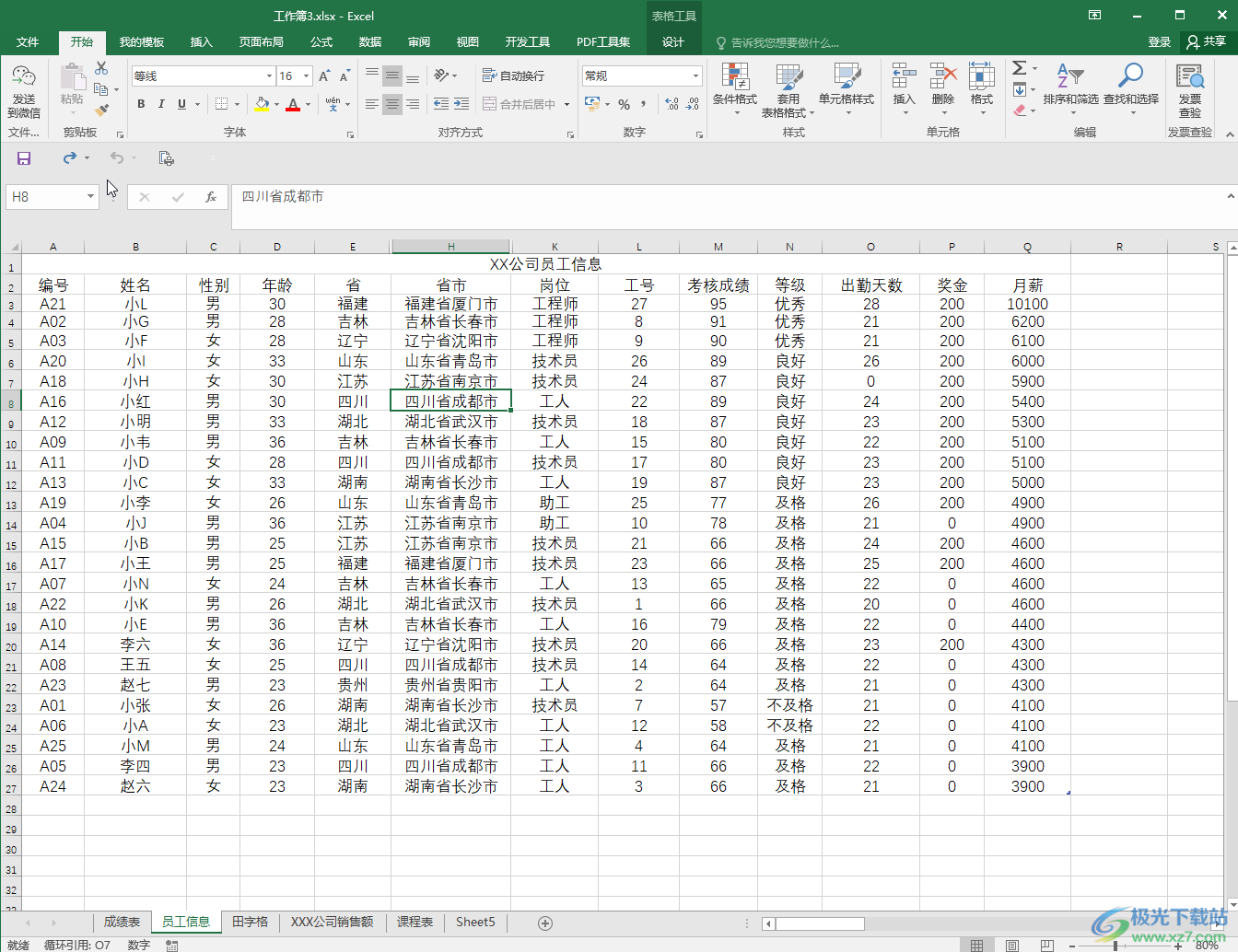Switch to Page Layout view in status bar
The width and height of the screenshot is (1238, 952).
pos(1011,945)
